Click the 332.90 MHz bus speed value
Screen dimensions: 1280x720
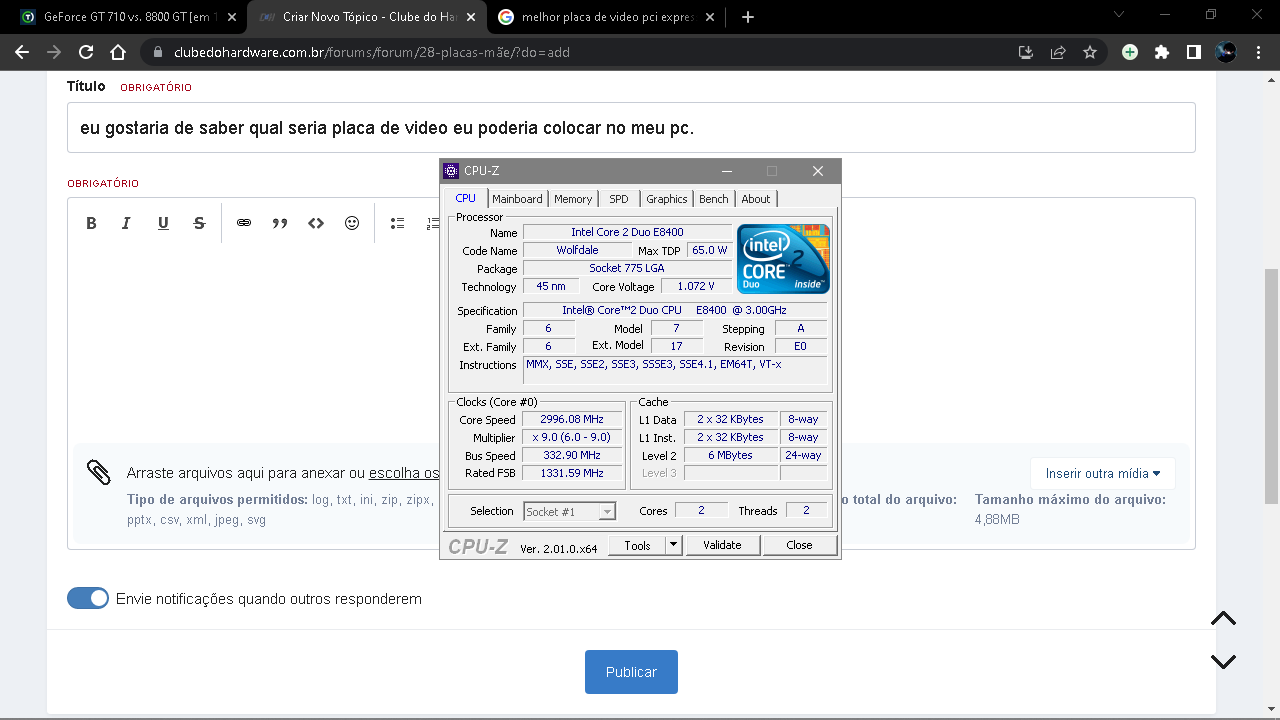572,455
